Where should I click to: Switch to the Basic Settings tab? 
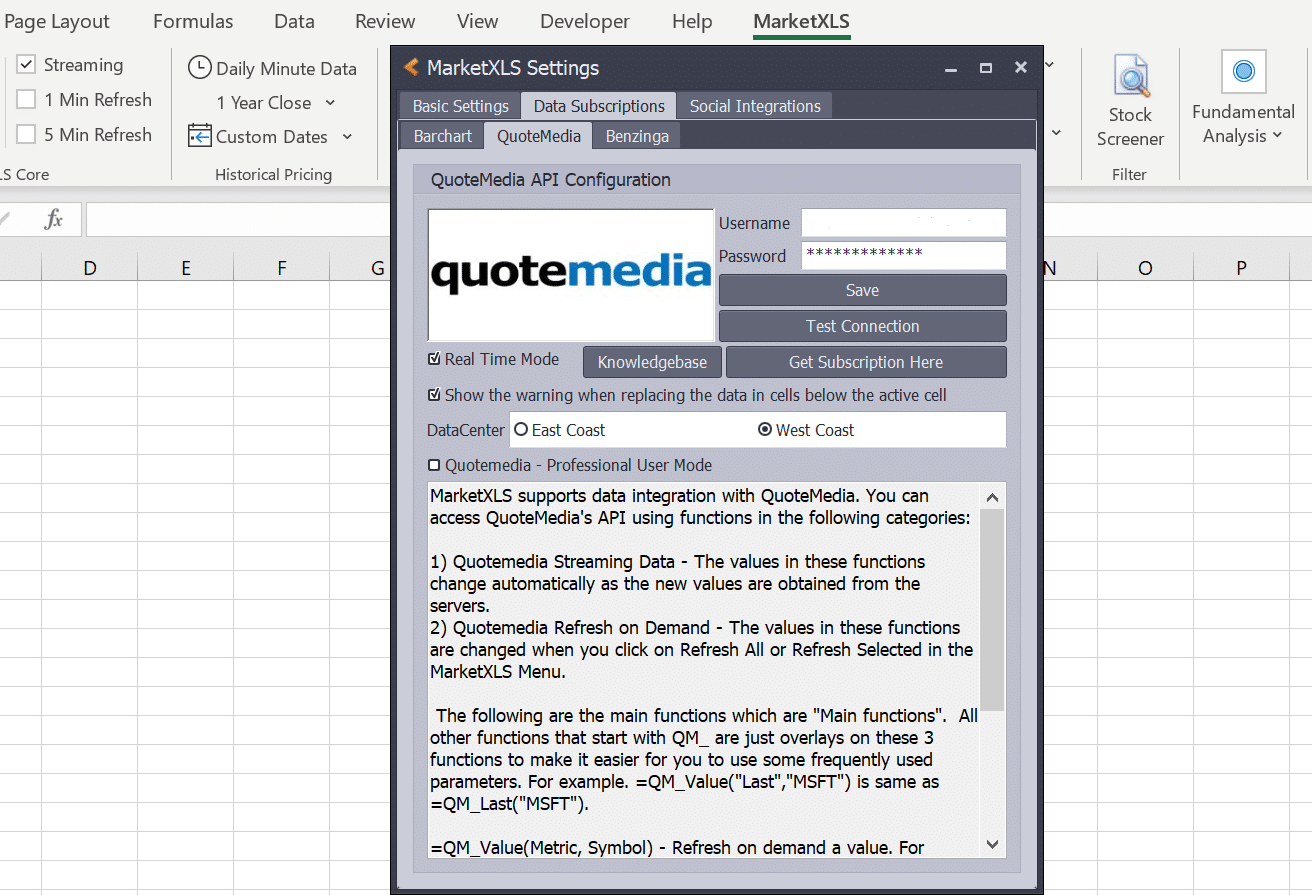point(461,106)
